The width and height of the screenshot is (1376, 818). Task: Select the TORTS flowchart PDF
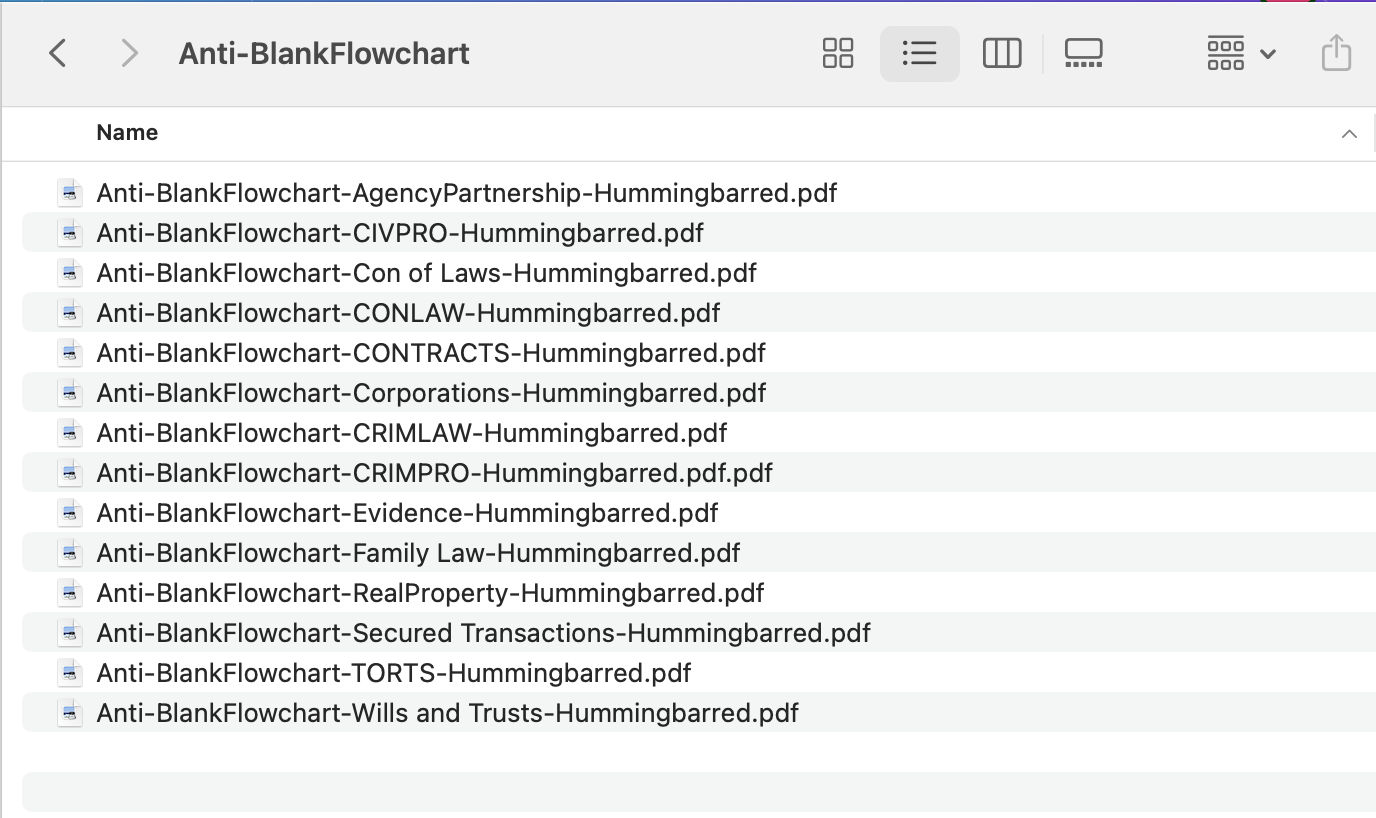(394, 673)
